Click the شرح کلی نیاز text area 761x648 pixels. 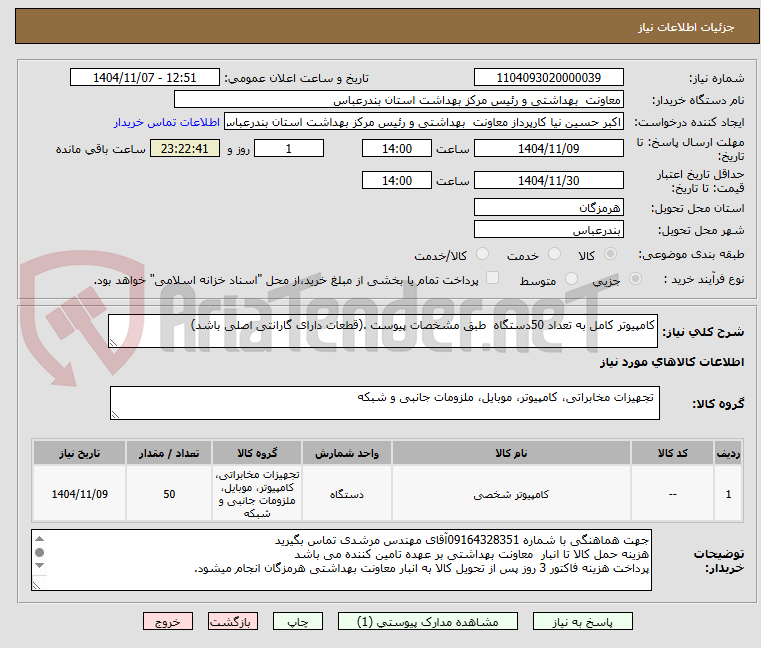(383, 331)
